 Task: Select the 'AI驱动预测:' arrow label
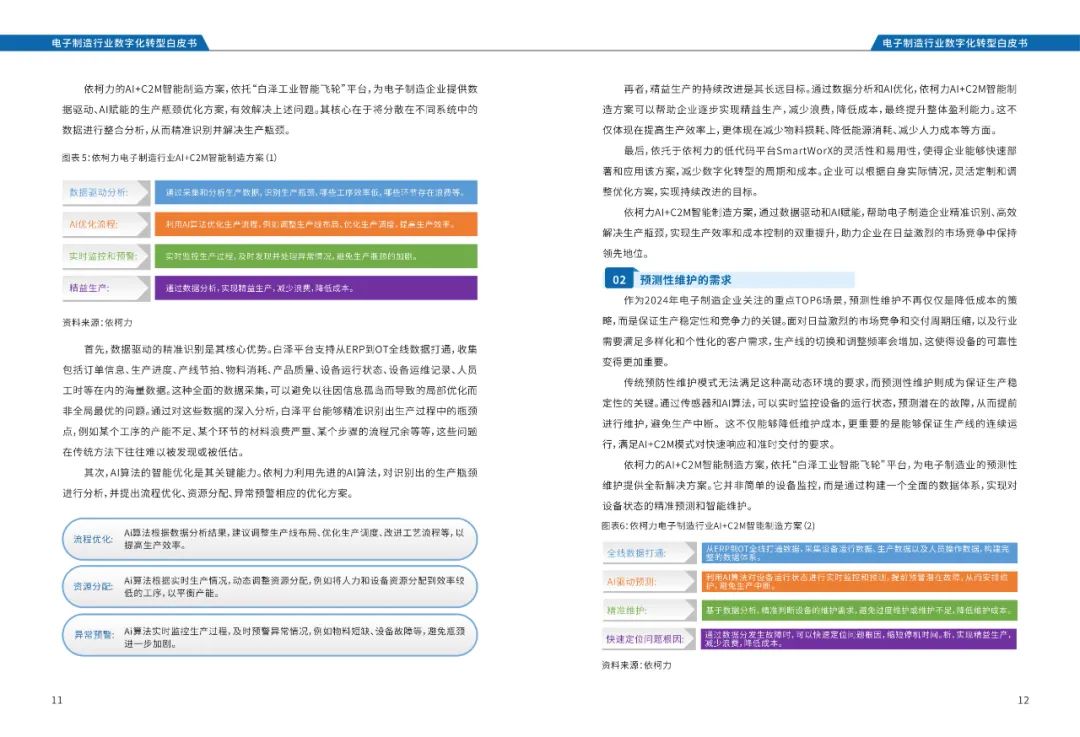(648, 581)
